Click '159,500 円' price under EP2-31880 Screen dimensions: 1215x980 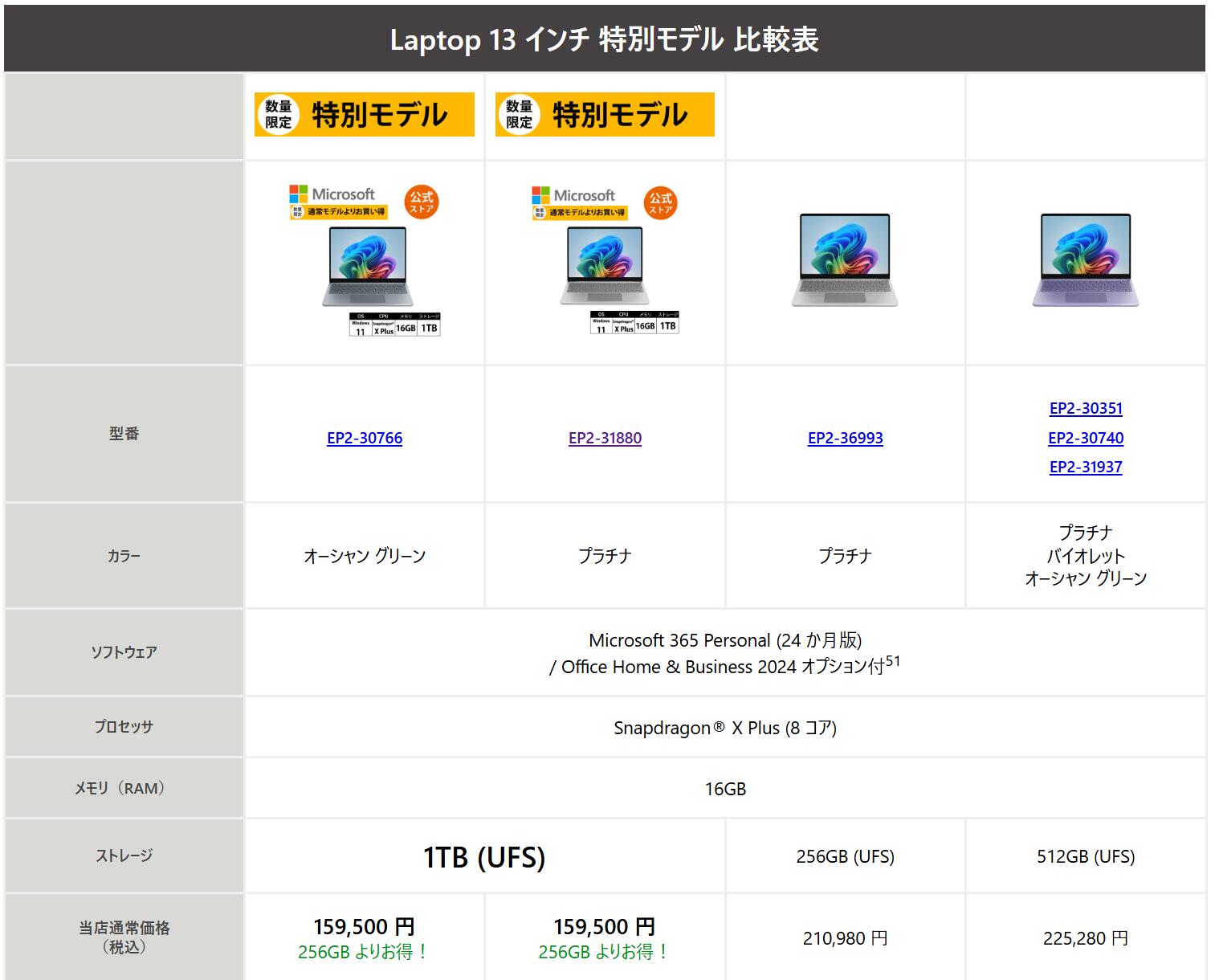click(x=605, y=926)
